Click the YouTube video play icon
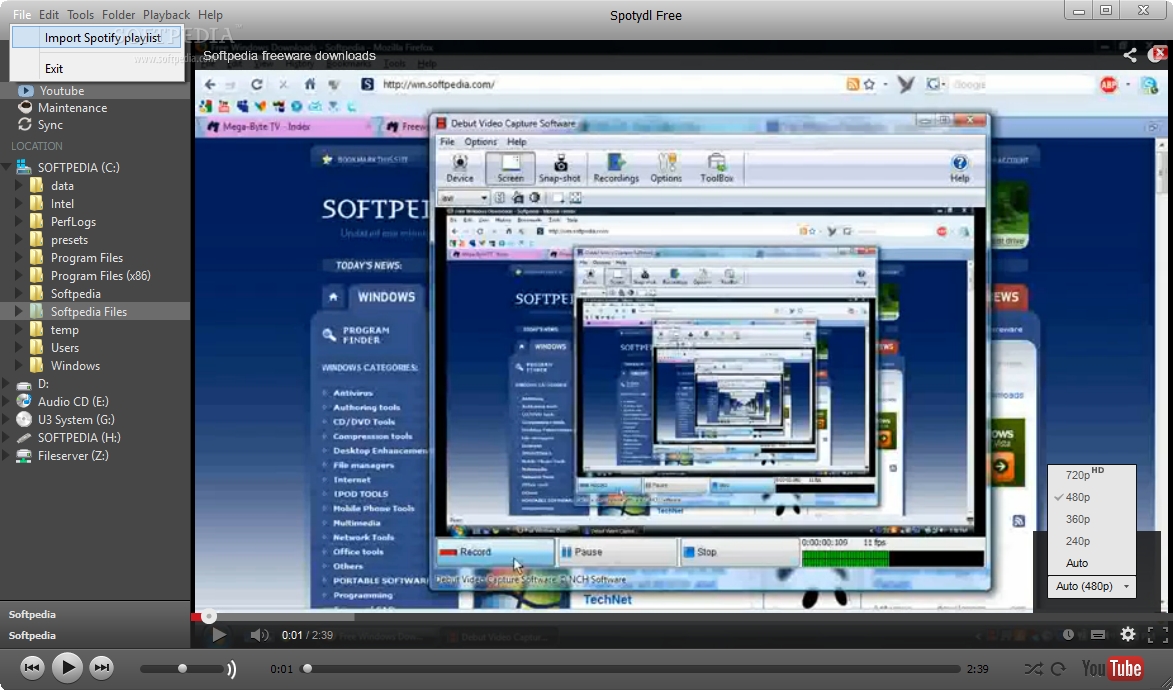 tap(218, 635)
